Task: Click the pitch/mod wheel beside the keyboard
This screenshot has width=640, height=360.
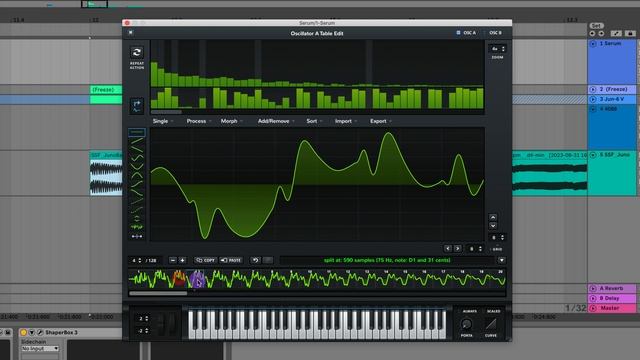Action: point(167,324)
